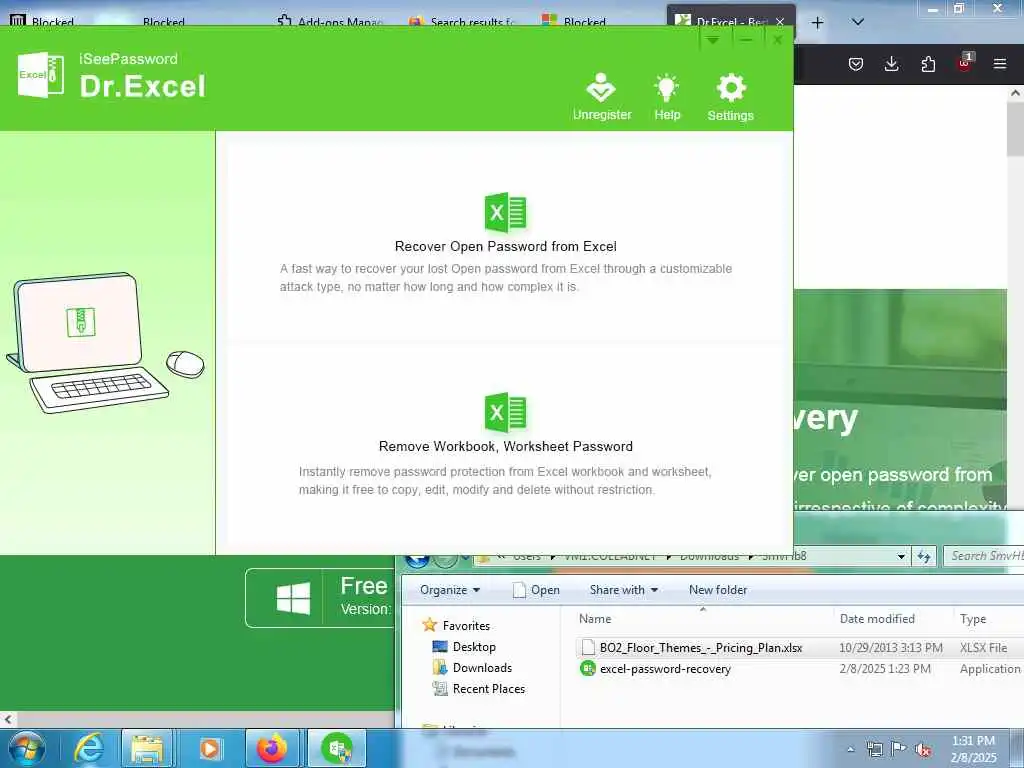Open the Dr.Excel title bar dropdown menu arrow
The width and height of the screenshot is (1024, 768).
712,40
